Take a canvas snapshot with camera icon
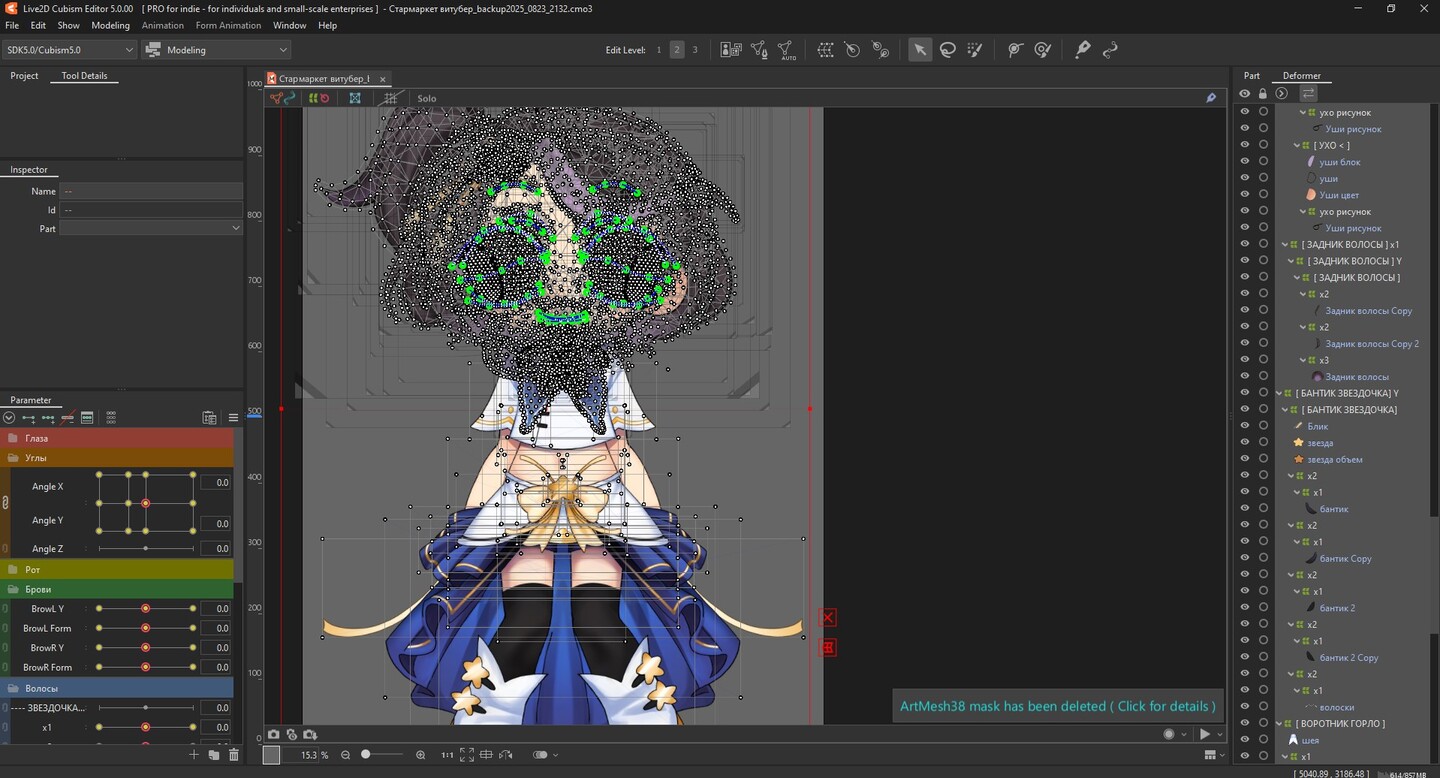 click(273, 734)
